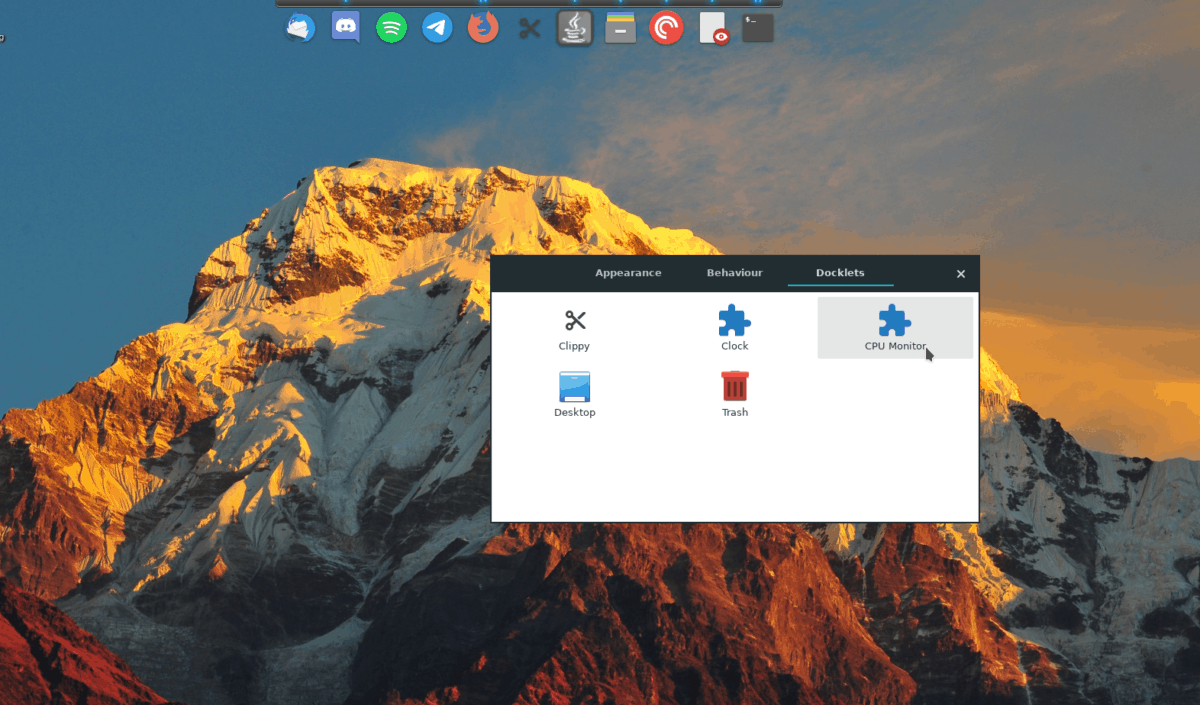Select the Trash docklet

pos(735,394)
